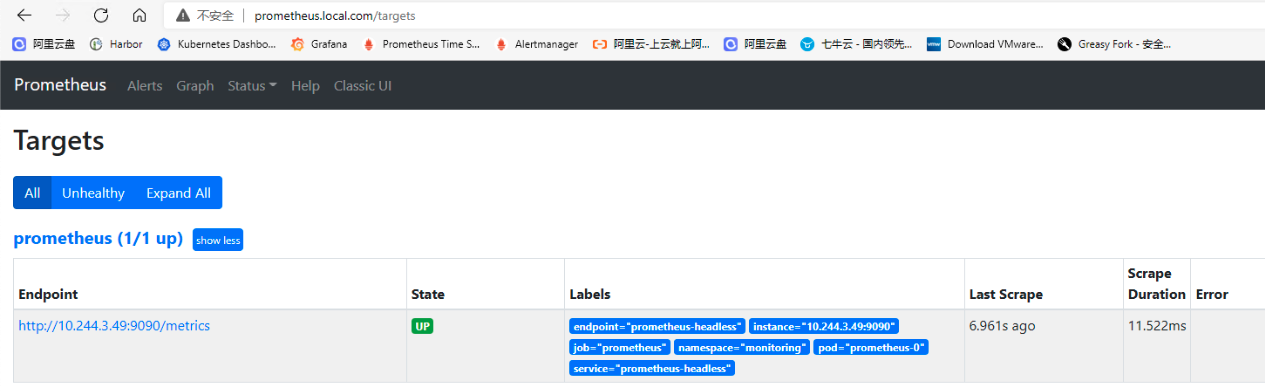Open the Harbor bookmark
Image resolution: width=1265 pixels, height=391 pixels.
pyautogui.click(x=116, y=44)
